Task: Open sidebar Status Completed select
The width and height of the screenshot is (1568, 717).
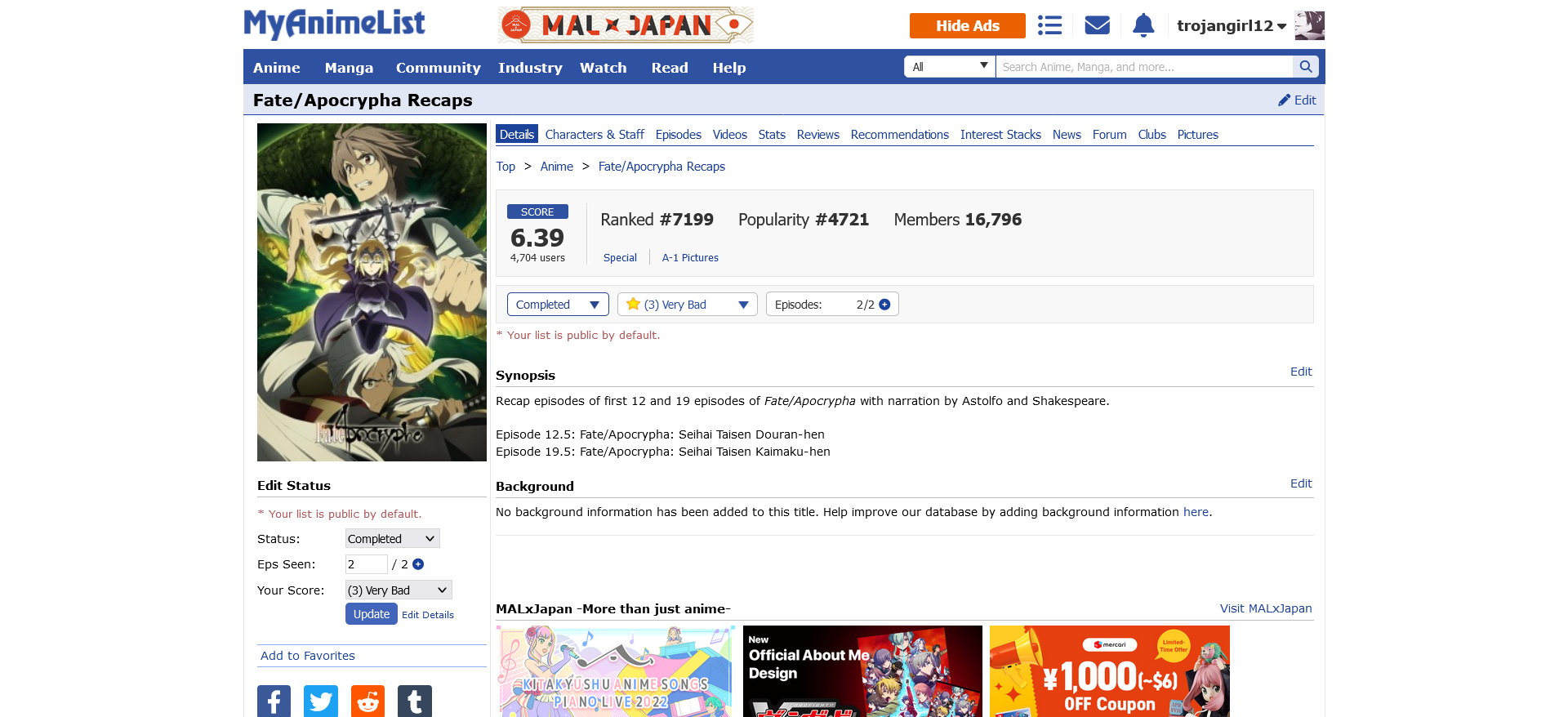Action: point(393,539)
